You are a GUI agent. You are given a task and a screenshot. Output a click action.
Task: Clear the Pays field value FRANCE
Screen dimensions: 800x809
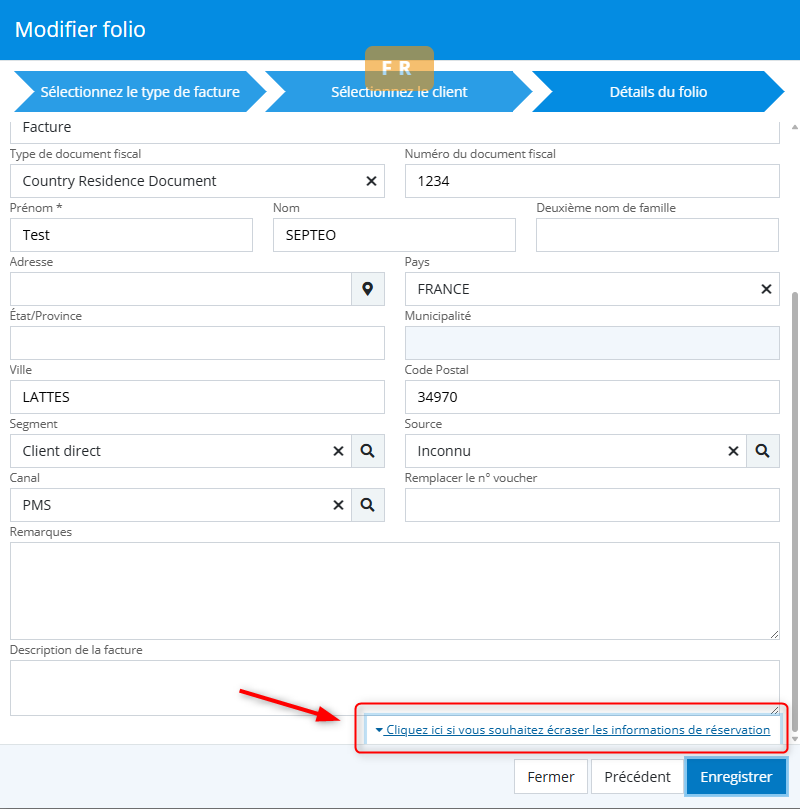click(x=766, y=289)
